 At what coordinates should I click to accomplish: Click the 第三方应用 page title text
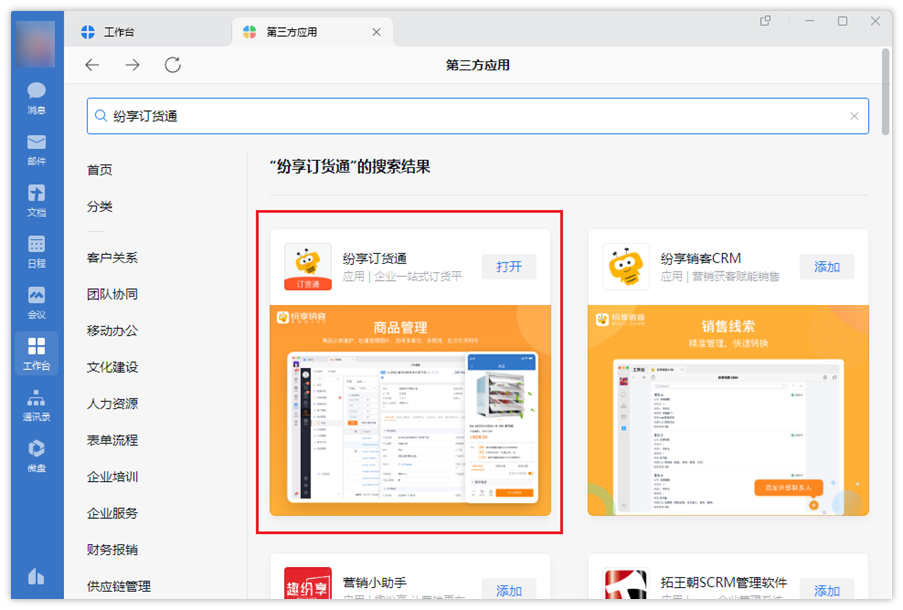pyautogui.click(x=477, y=65)
